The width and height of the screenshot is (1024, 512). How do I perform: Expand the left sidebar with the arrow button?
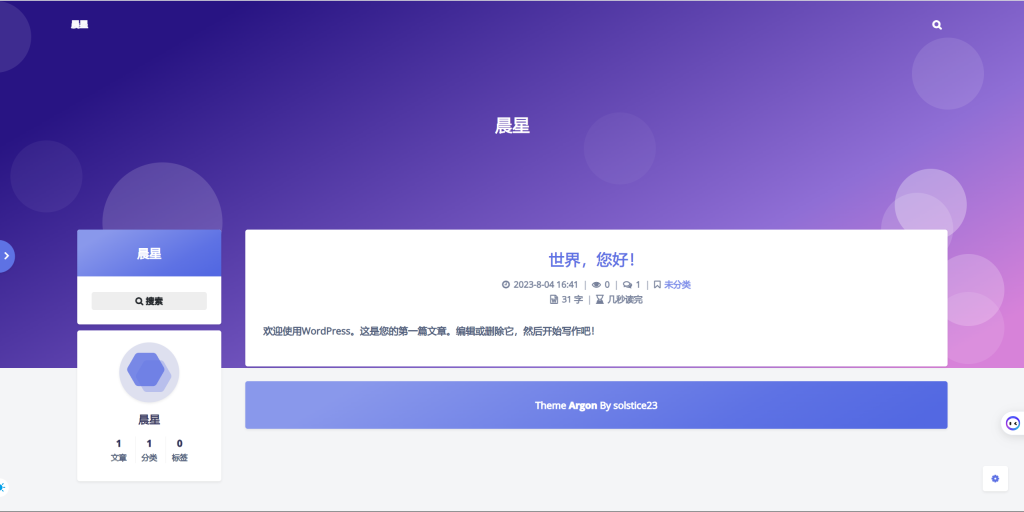pyautogui.click(x=6, y=256)
